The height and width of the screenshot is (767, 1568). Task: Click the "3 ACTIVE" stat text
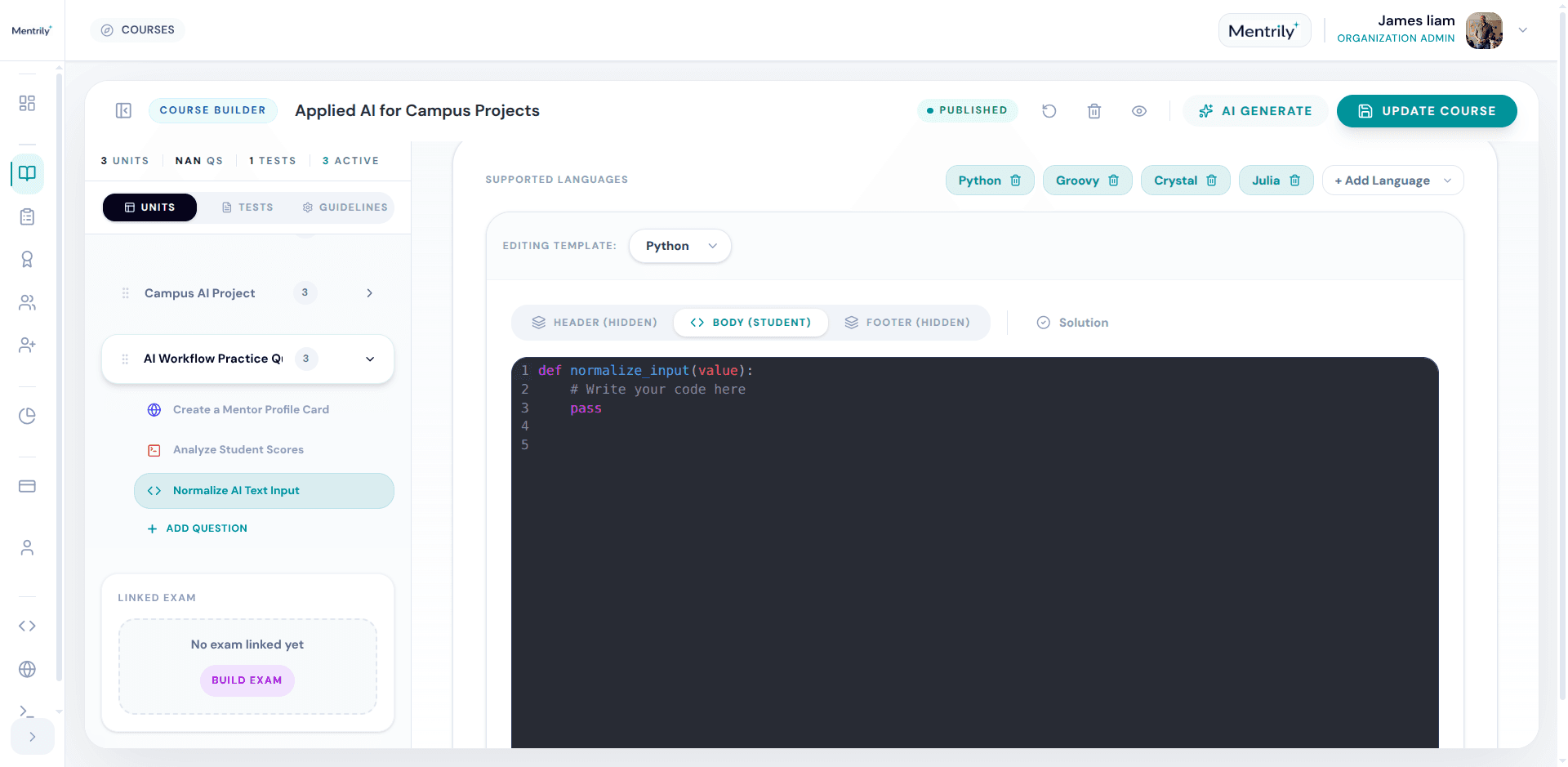[x=350, y=161]
